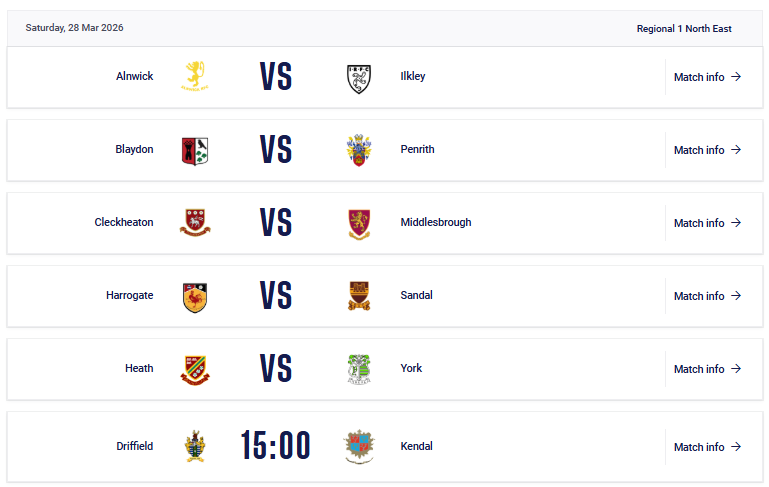769x487 pixels.
Task: Click the Heath striped club badge
Action: (195, 369)
